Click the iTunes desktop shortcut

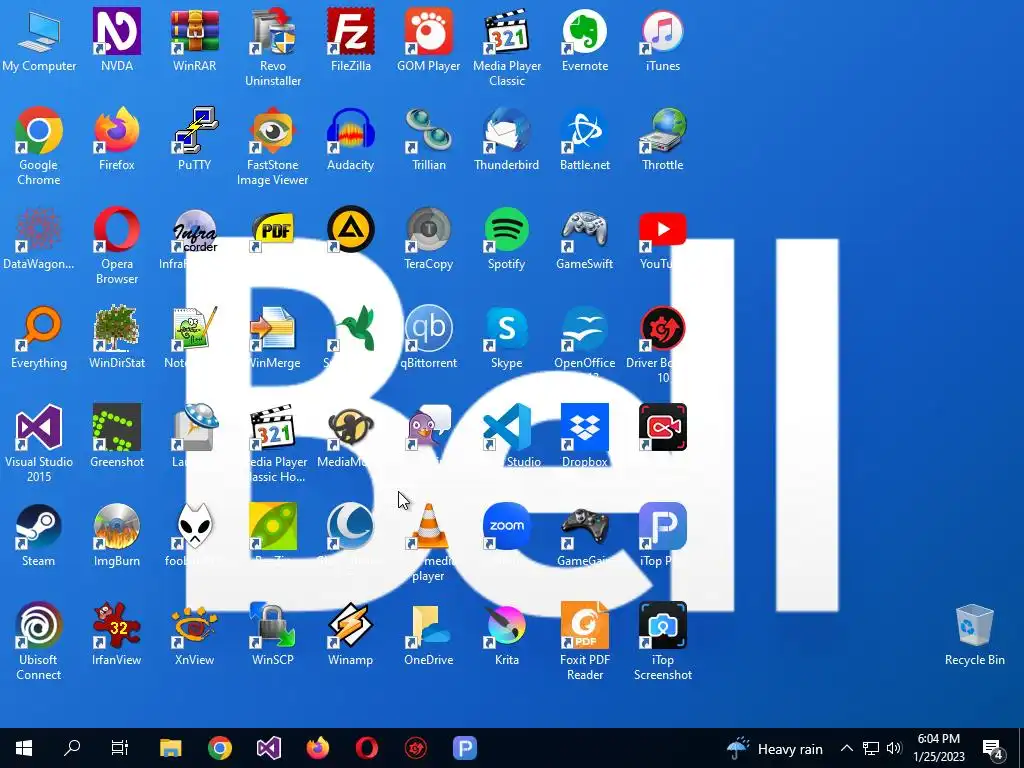[663, 32]
